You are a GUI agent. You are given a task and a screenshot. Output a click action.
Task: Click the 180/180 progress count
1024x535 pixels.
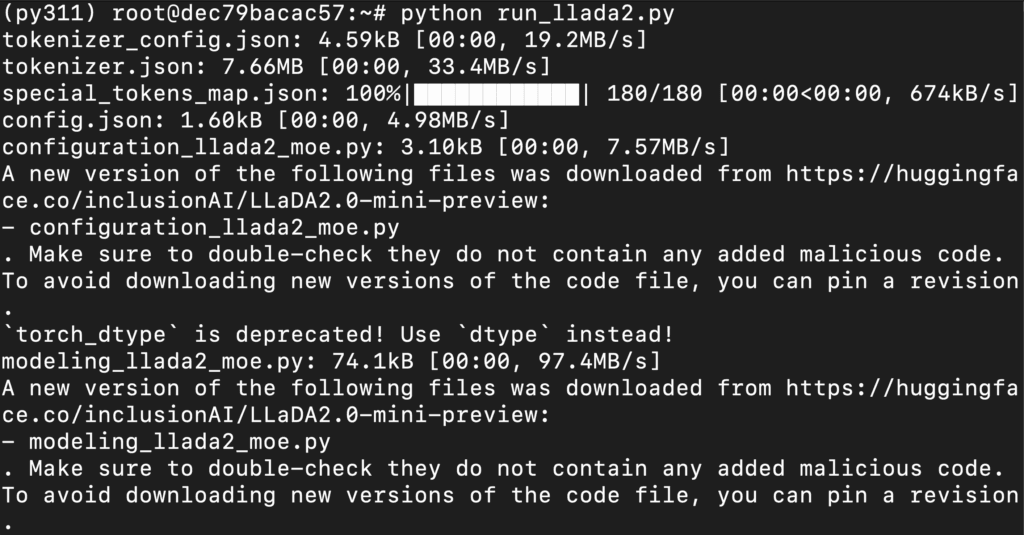(652, 94)
